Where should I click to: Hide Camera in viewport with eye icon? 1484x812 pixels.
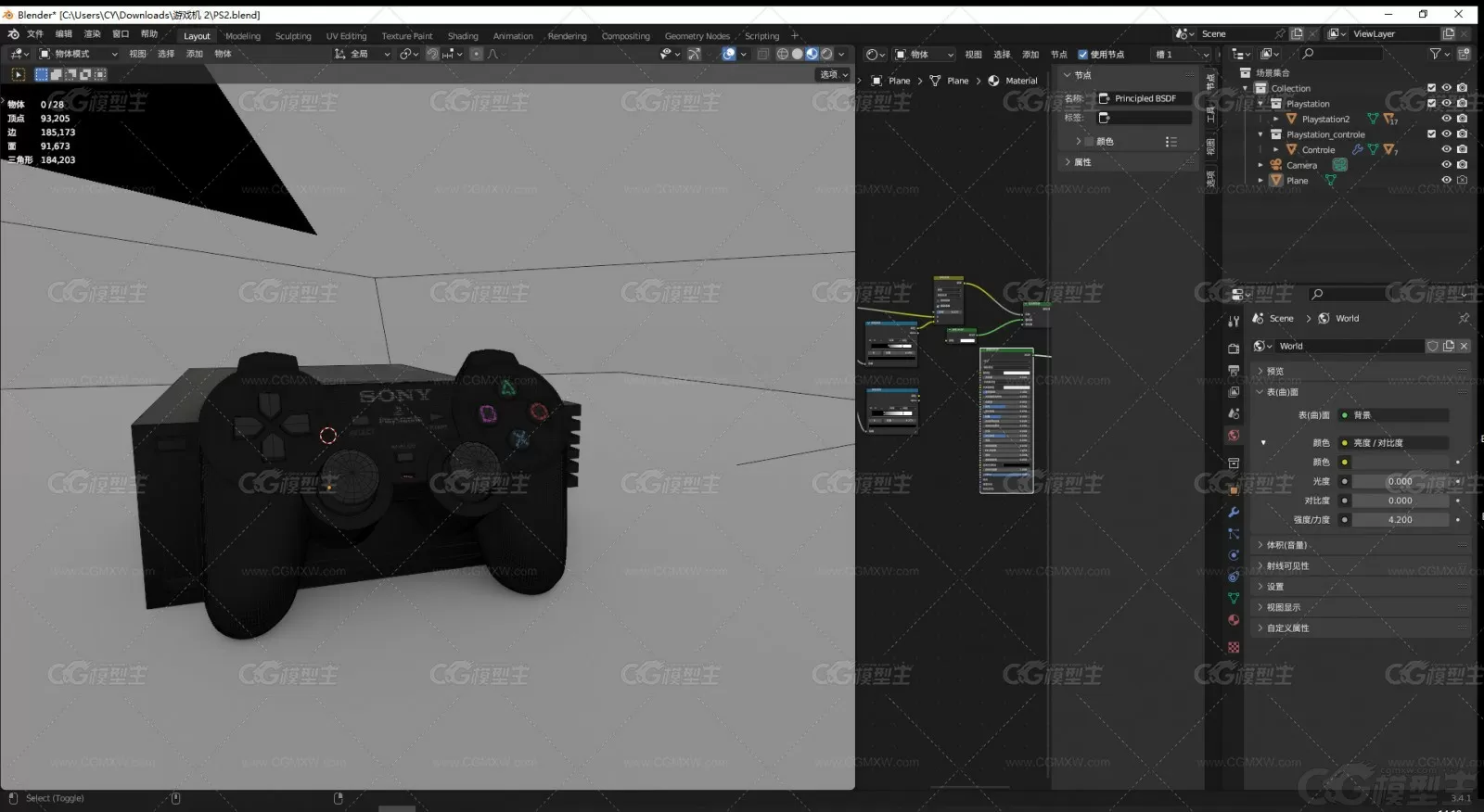(x=1446, y=165)
